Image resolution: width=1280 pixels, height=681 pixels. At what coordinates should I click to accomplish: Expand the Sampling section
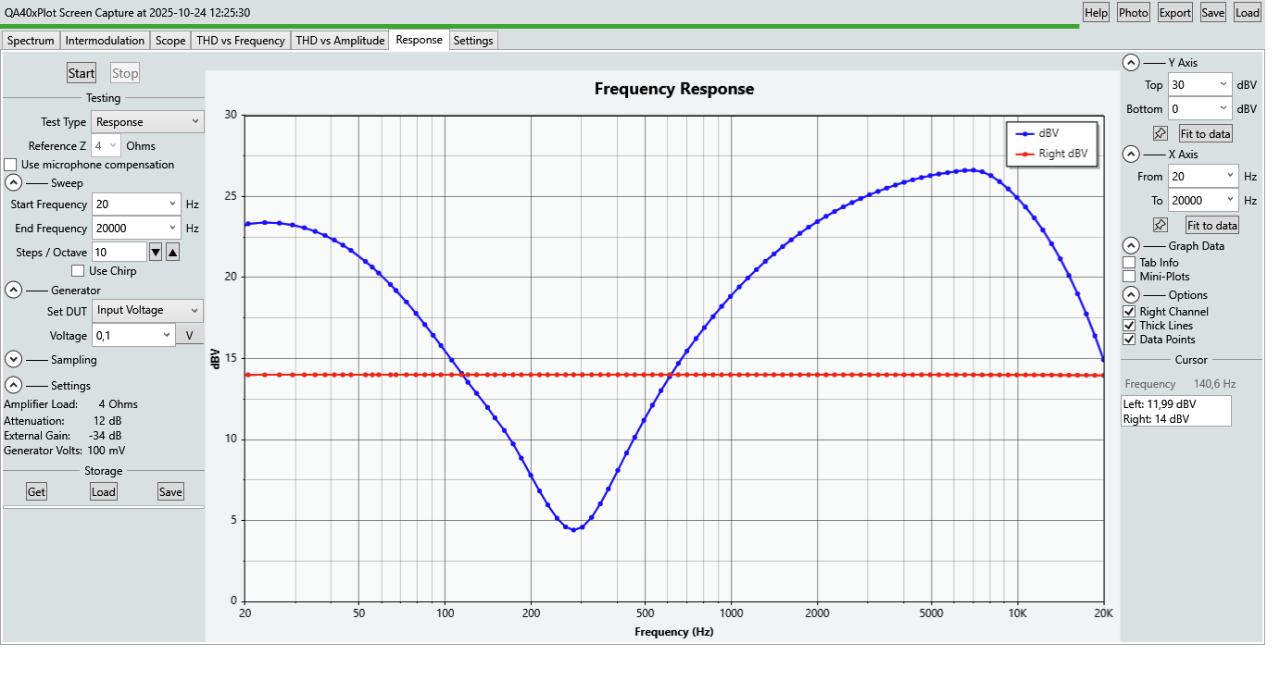pos(14,359)
